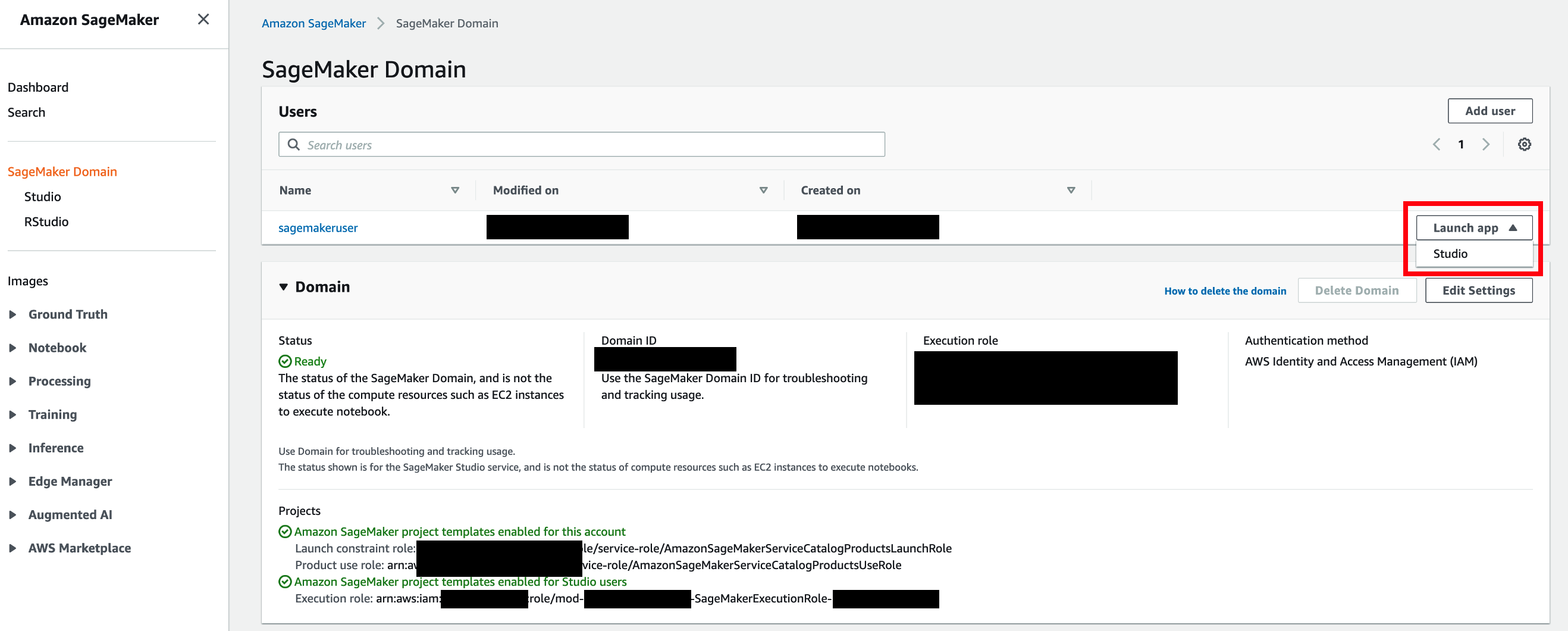Viewport: 1568px width, 631px height.
Task: Open the sagemakeruser profile link
Action: (318, 228)
